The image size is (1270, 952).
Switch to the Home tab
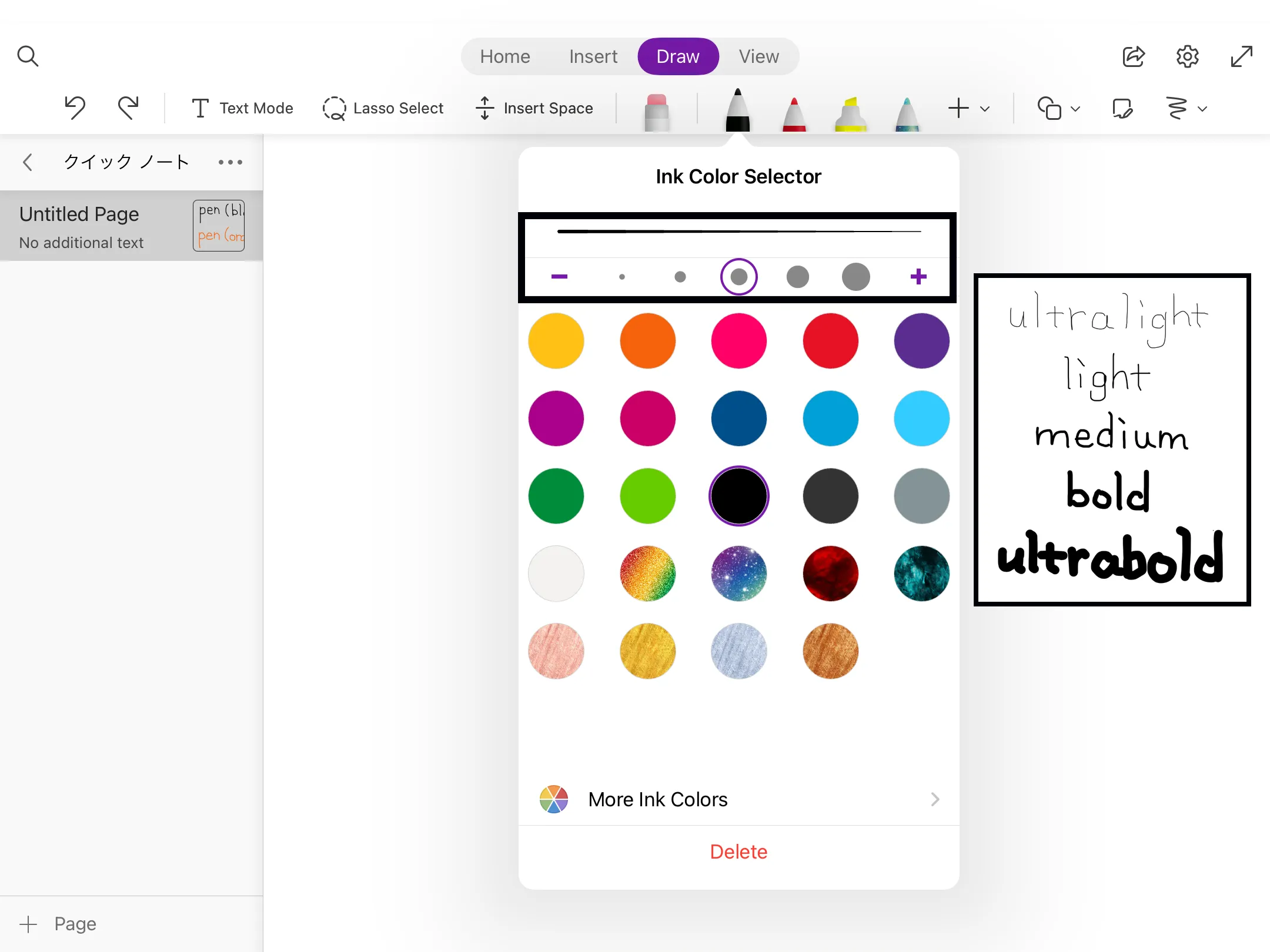504,56
